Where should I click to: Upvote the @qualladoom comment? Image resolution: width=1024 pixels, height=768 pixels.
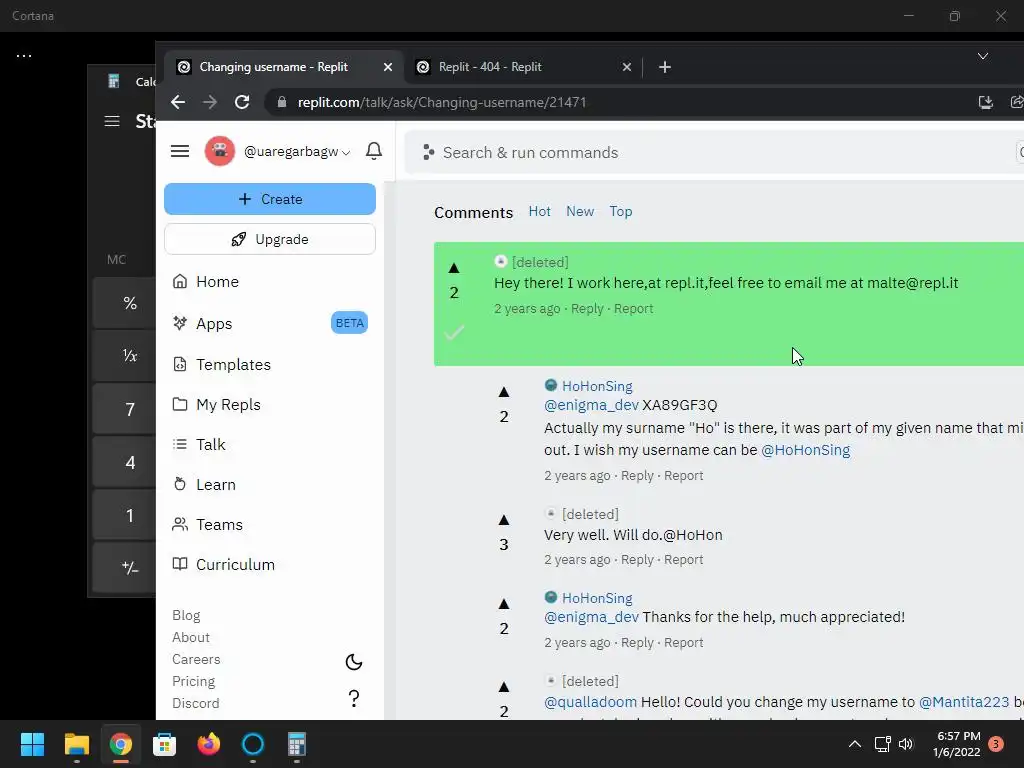[x=504, y=687]
